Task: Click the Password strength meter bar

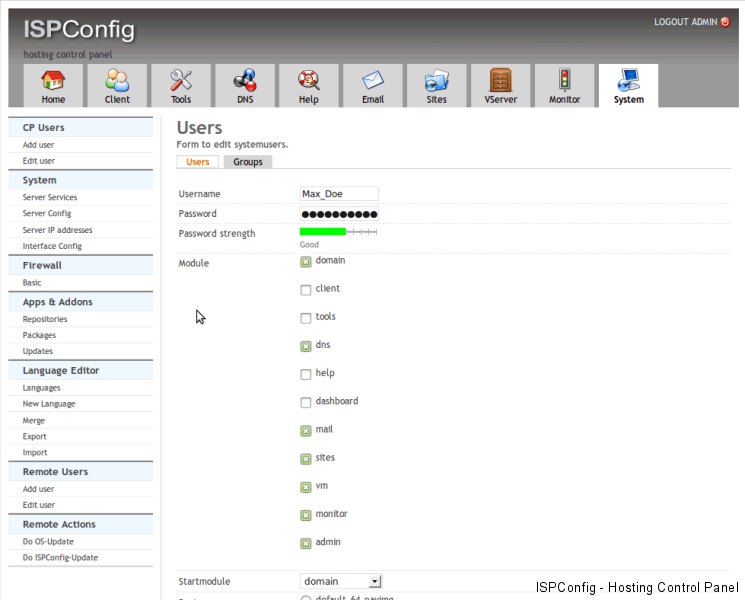Action: click(338, 232)
